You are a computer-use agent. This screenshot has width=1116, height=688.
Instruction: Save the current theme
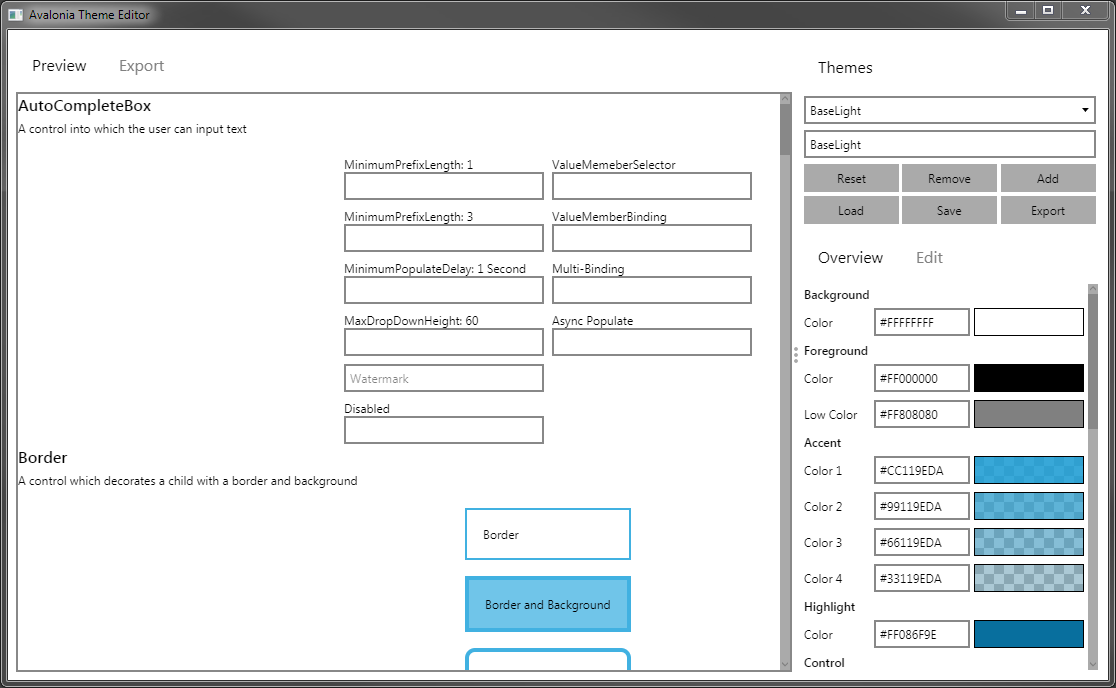[949, 210]
